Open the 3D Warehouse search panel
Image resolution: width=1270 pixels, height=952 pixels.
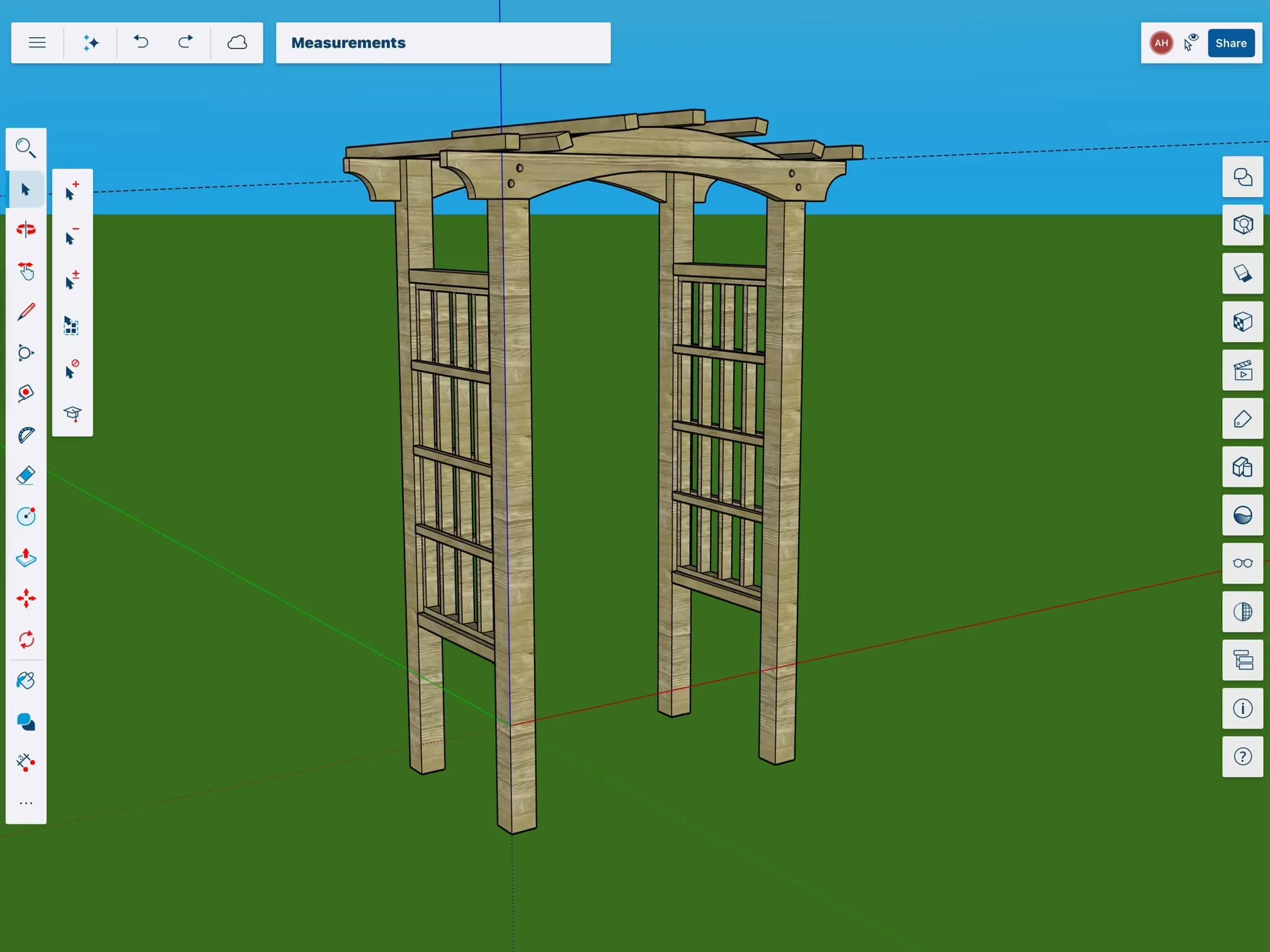click(x=1242, y=225)
